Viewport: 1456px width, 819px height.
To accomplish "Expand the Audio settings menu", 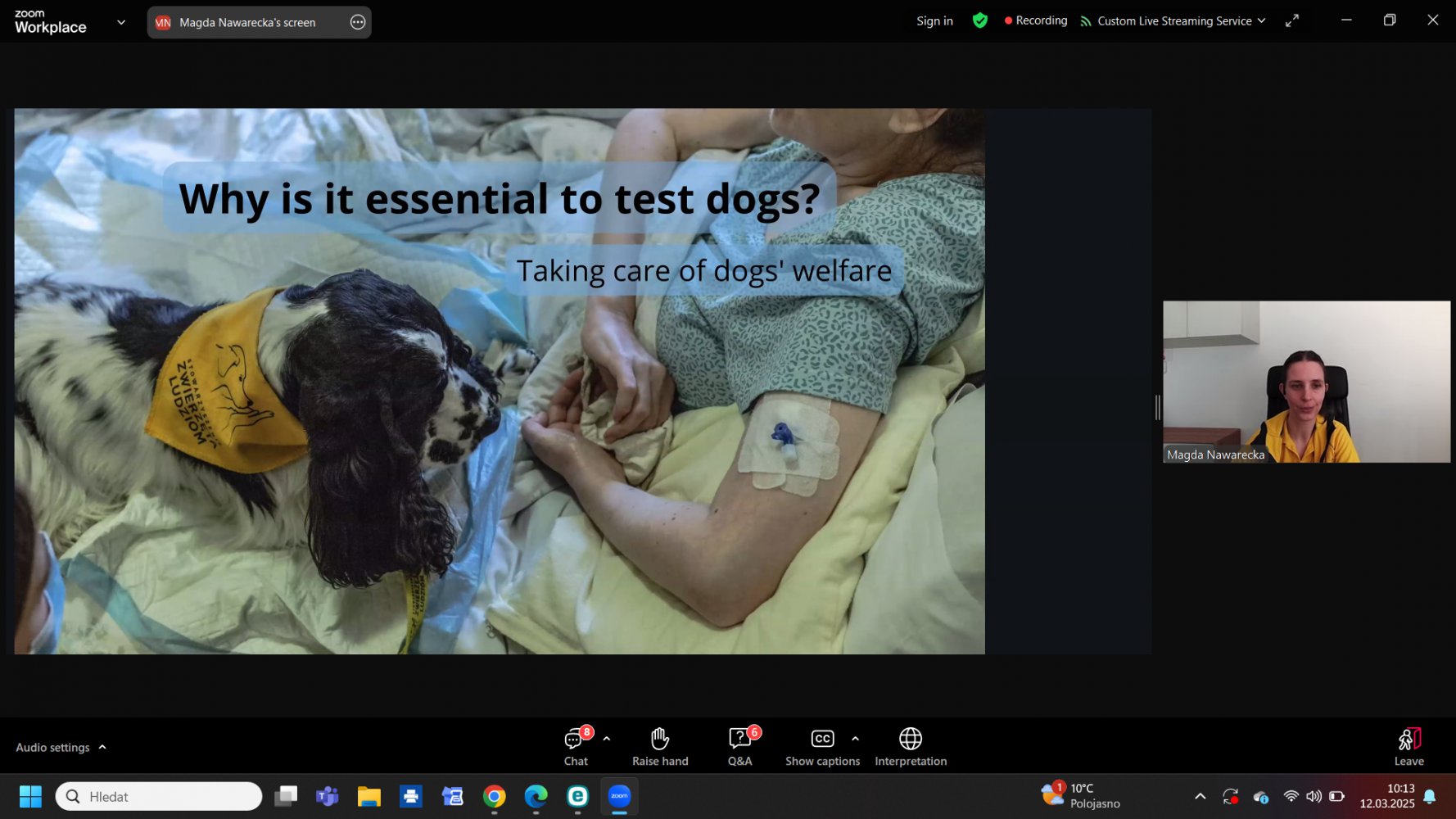I will click(61, 747).
